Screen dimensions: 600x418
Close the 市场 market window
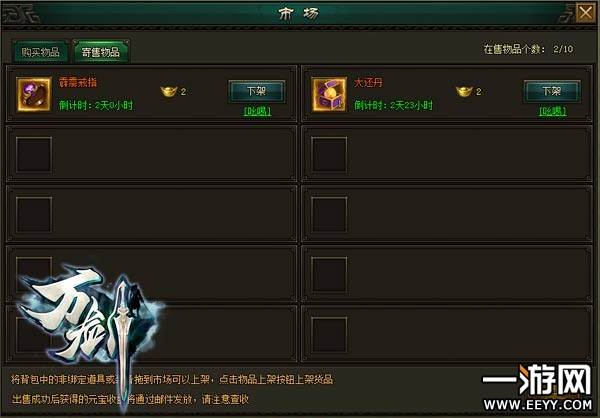click(x=585, y=13)
